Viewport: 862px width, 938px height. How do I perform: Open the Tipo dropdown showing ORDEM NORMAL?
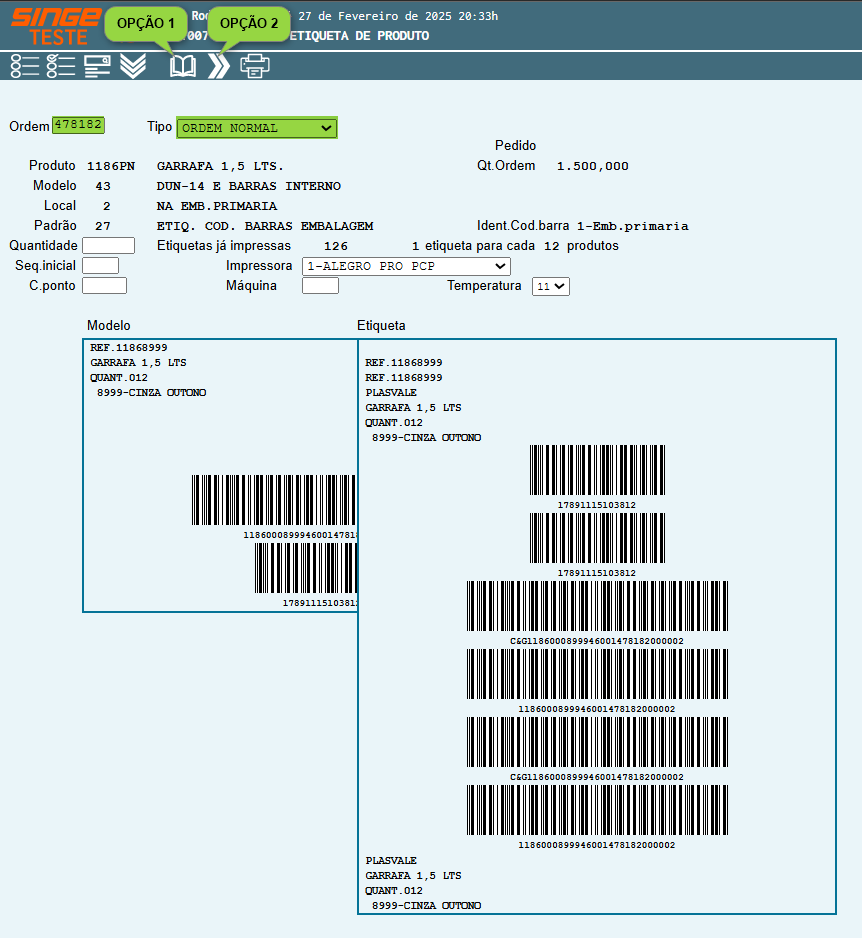(x=257, y=128)
